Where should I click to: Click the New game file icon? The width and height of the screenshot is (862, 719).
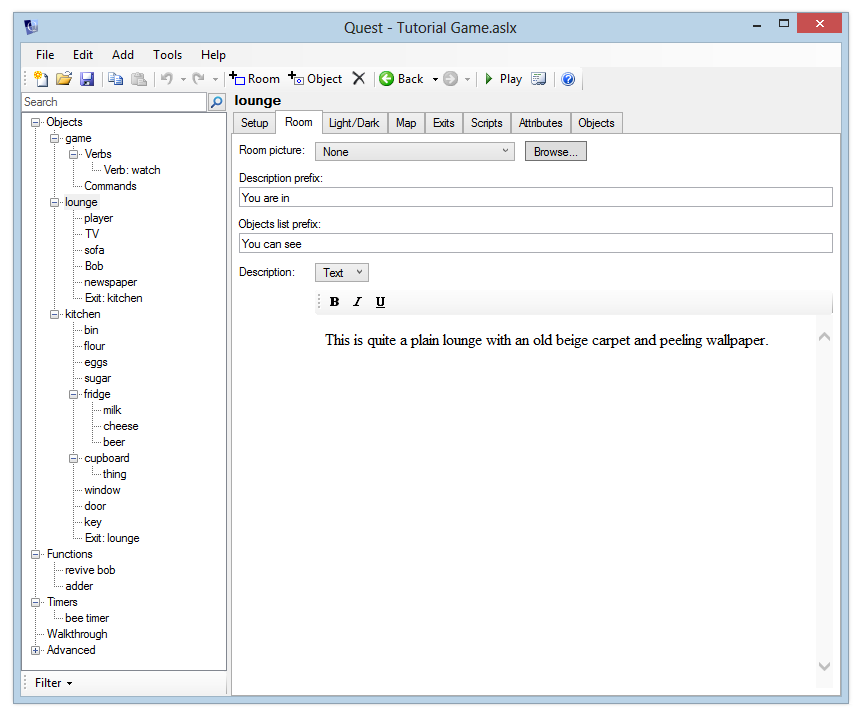pos(41,79)
